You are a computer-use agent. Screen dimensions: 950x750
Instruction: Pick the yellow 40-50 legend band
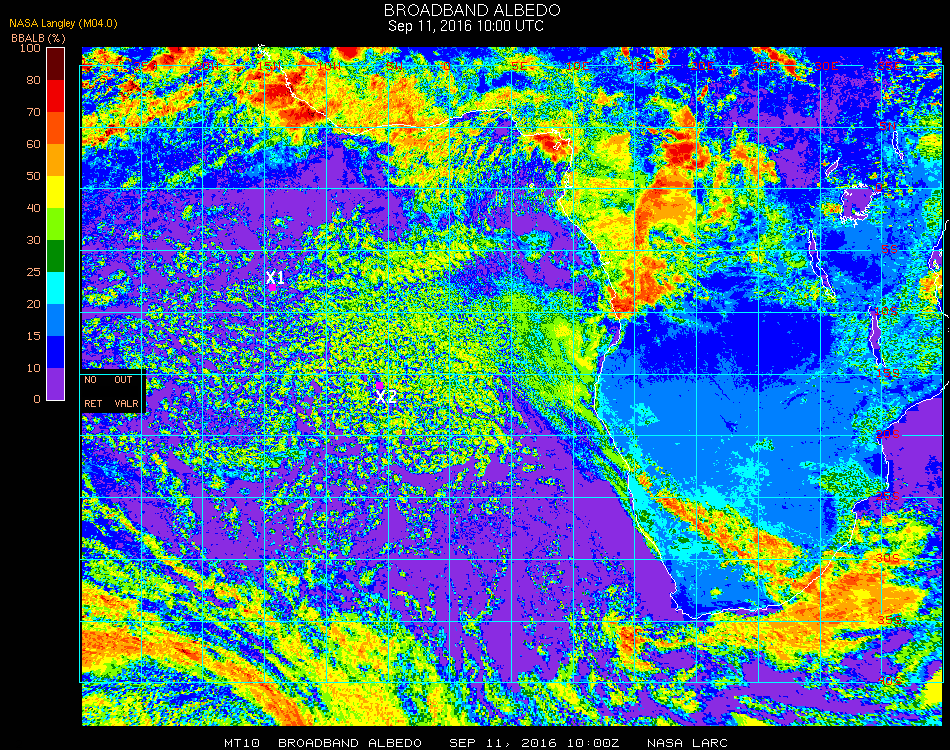pos(56,192)
